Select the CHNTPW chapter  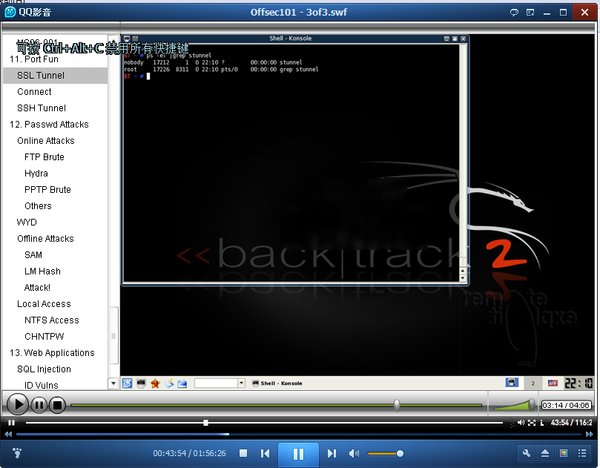(44, 337)
